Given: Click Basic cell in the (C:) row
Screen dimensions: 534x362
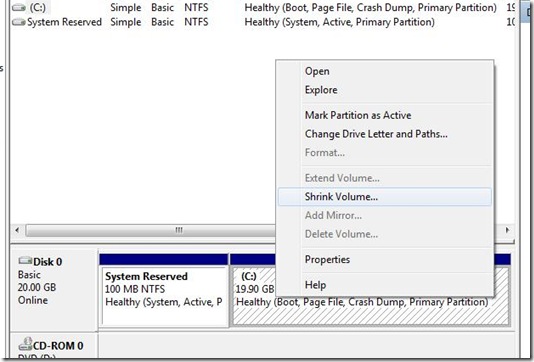Looking at the screenshot, I should tap(162, 7).
